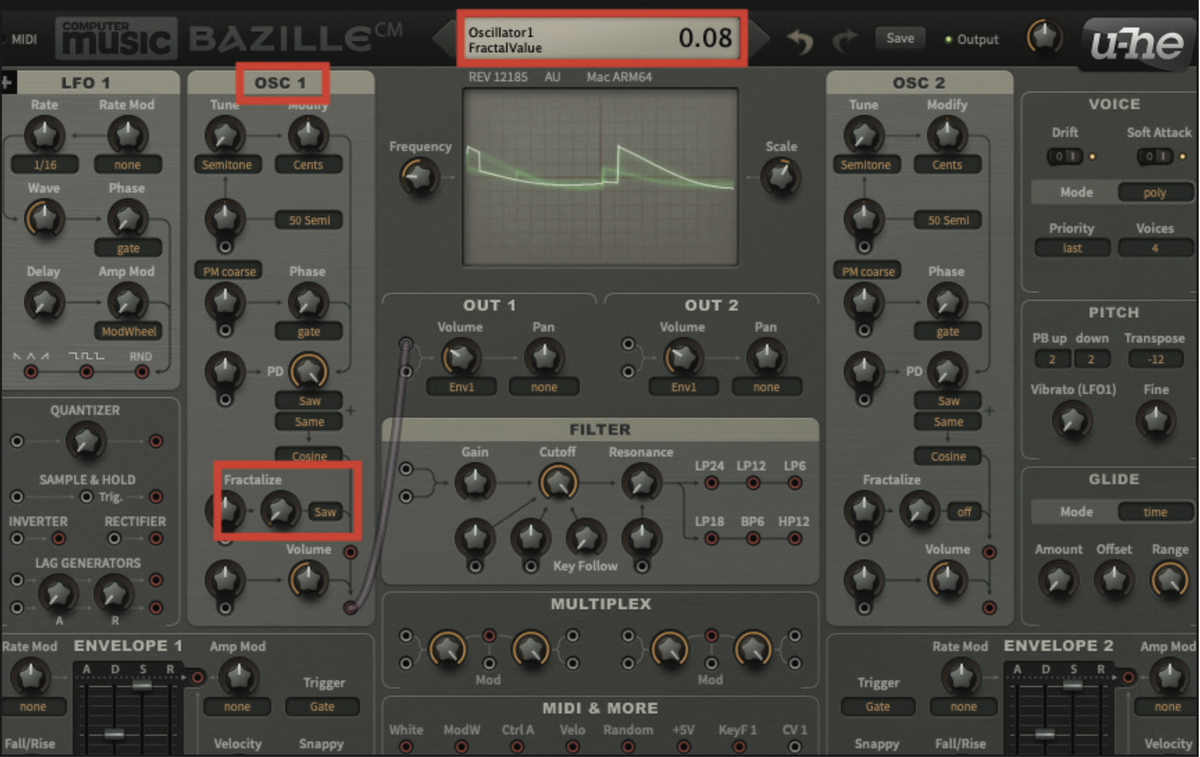The height and width of the screenshot is (757, 1200).
Task: Open the PD Saw dropdown in OSC 1
Action: pyautogui.click(x=309, y=400)
